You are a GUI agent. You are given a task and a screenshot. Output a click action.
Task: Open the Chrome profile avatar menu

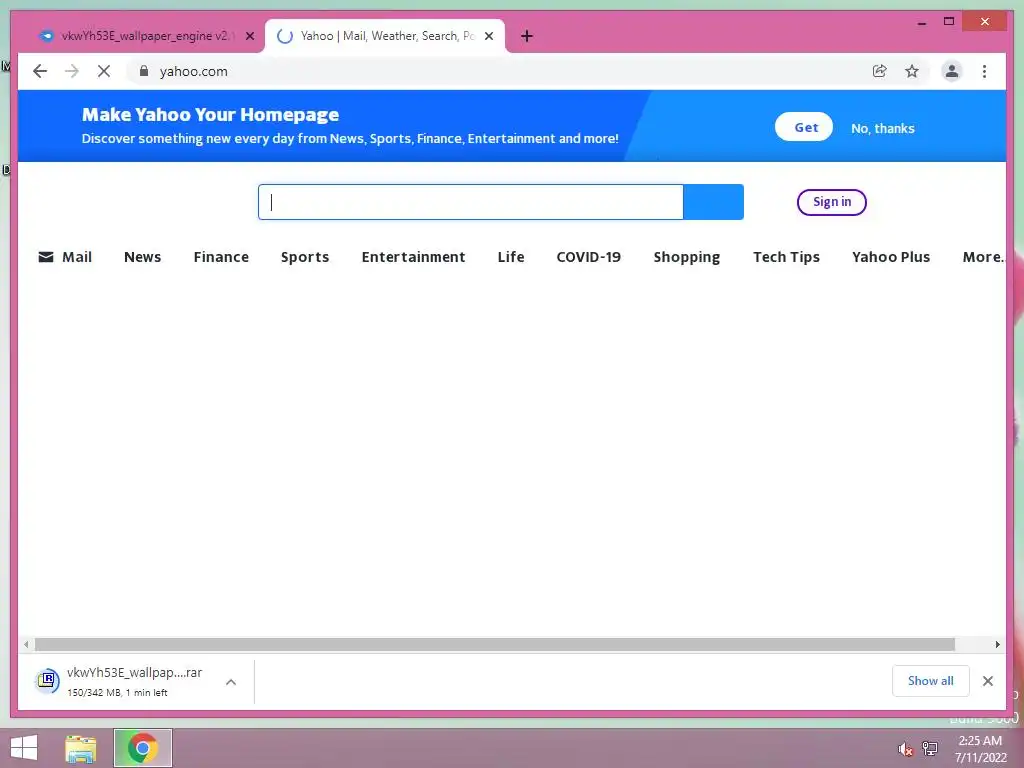click(x=952, y=71)
